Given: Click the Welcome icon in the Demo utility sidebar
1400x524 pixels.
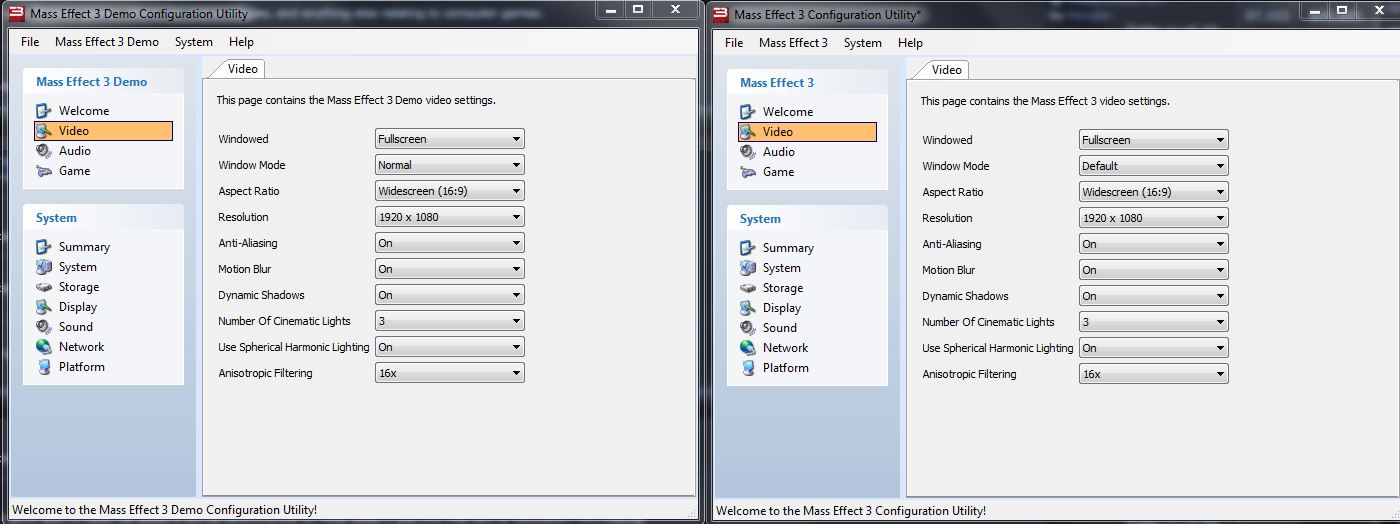Looking at the screenshot, I should click(x=44, y=111).
